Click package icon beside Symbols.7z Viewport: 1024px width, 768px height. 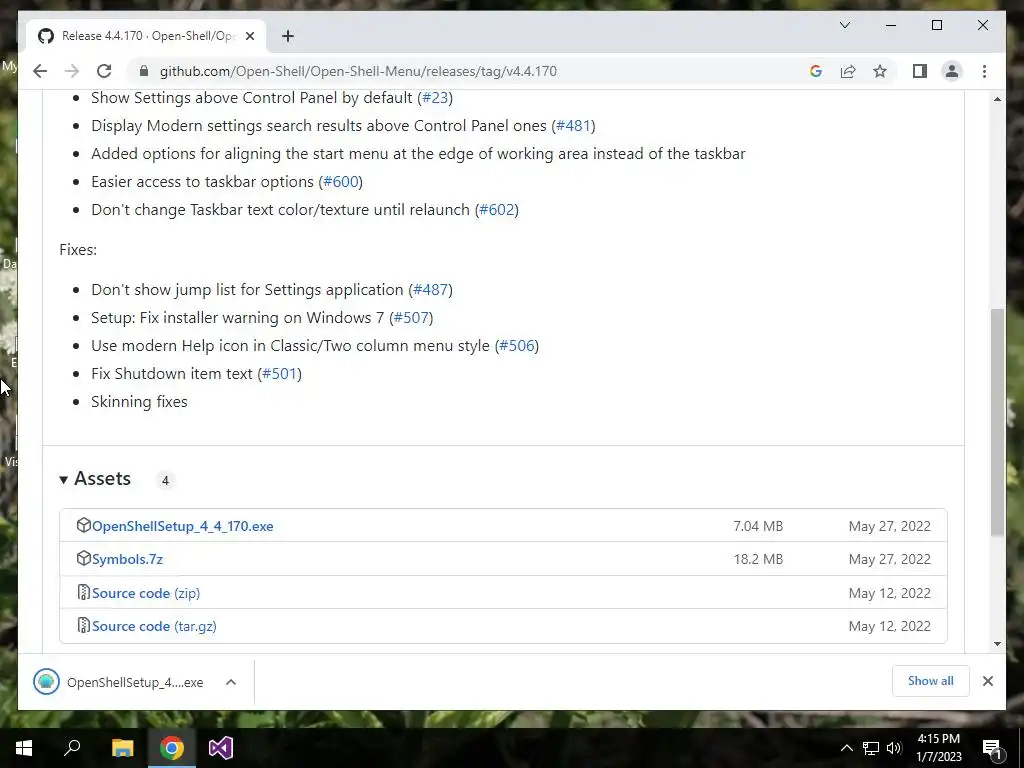point(84,558)
